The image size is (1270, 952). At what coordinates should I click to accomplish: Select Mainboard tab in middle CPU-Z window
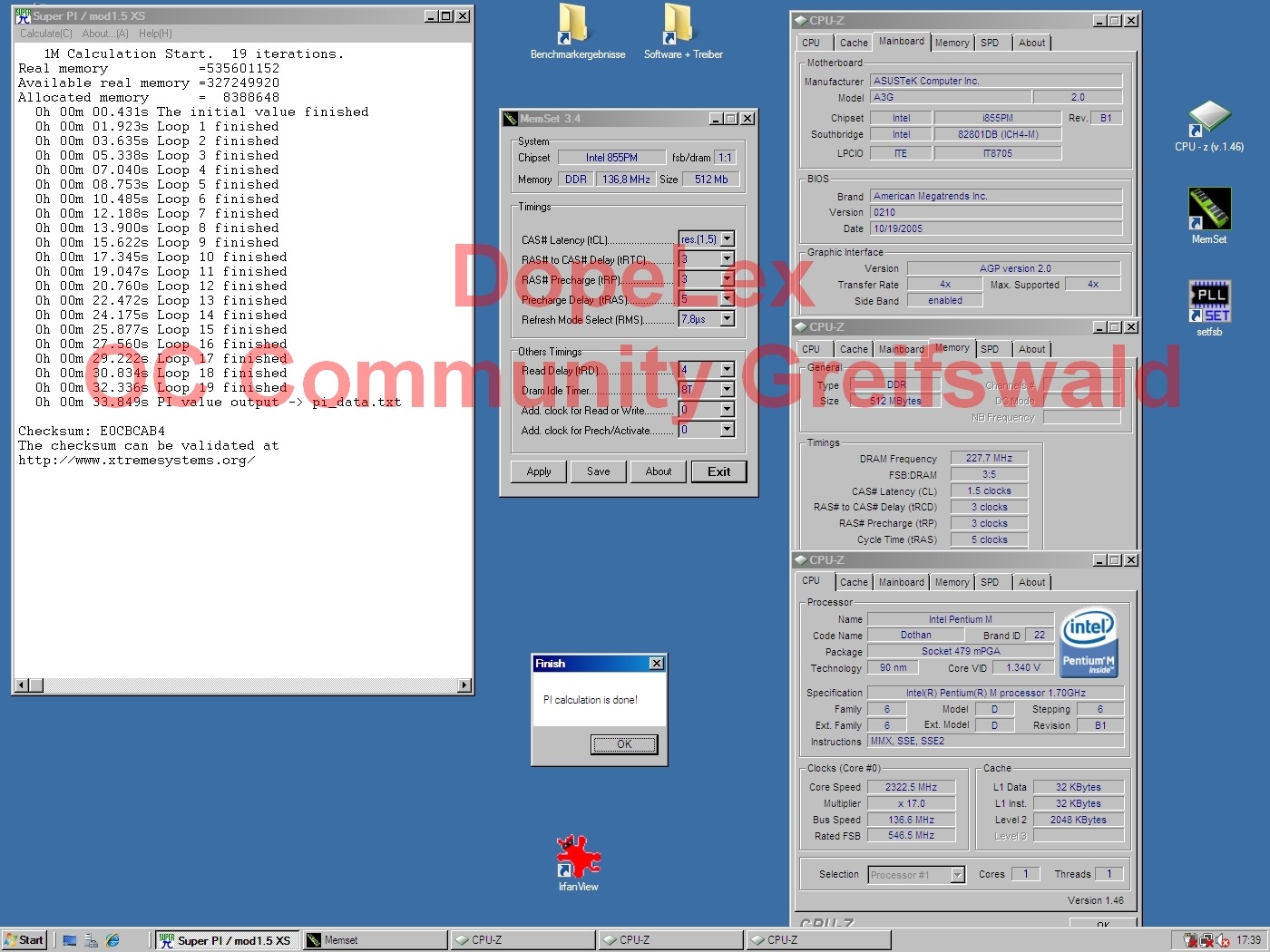pos(901,349)
